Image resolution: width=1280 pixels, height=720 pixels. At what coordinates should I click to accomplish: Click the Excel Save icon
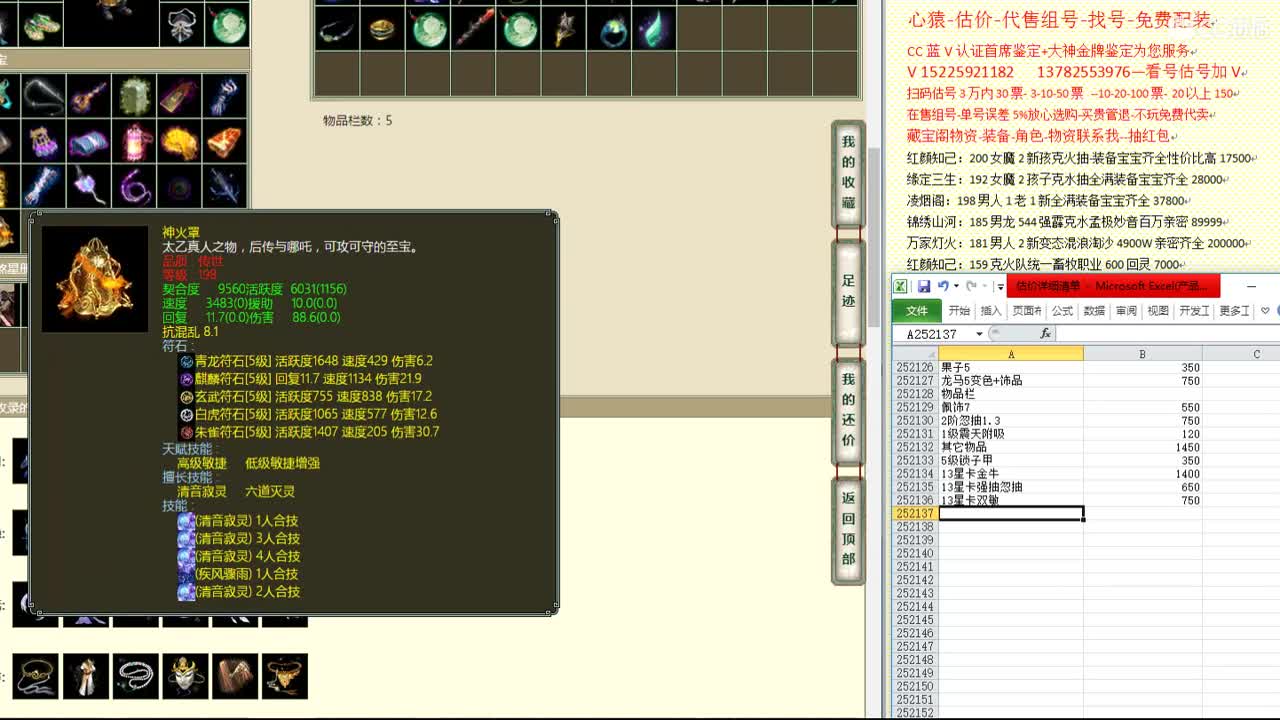coord(922,286)
